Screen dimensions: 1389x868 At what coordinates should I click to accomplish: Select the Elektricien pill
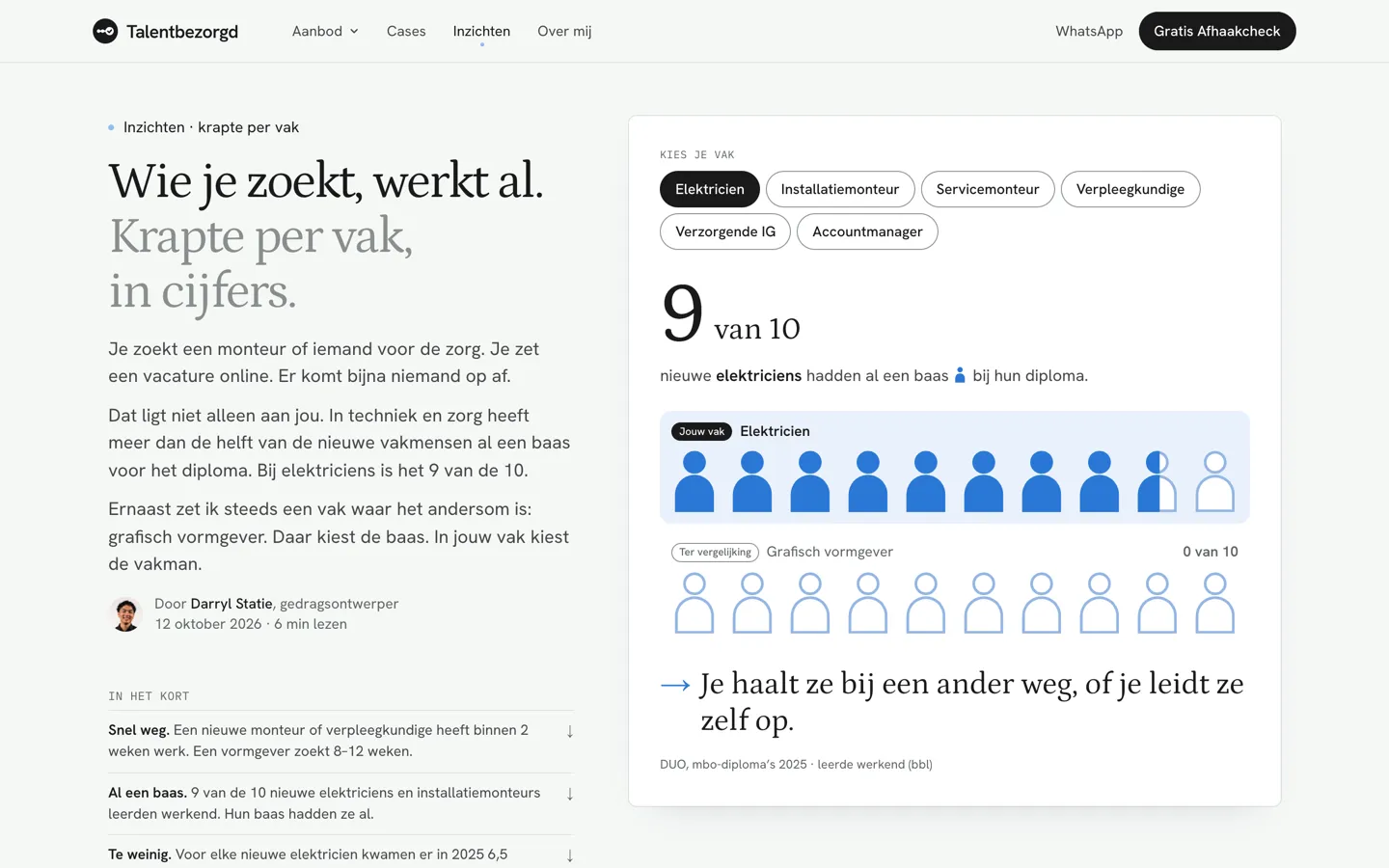click(710, 189)
